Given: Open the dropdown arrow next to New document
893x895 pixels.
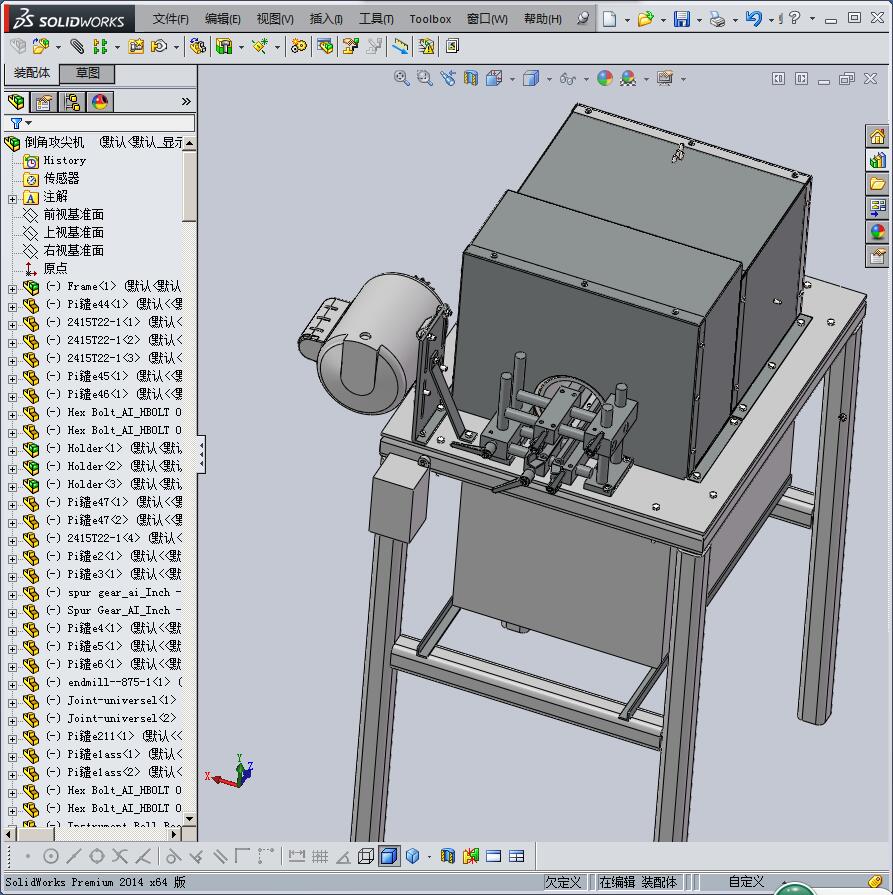Looking at the screenshot, I should [627, 20].
